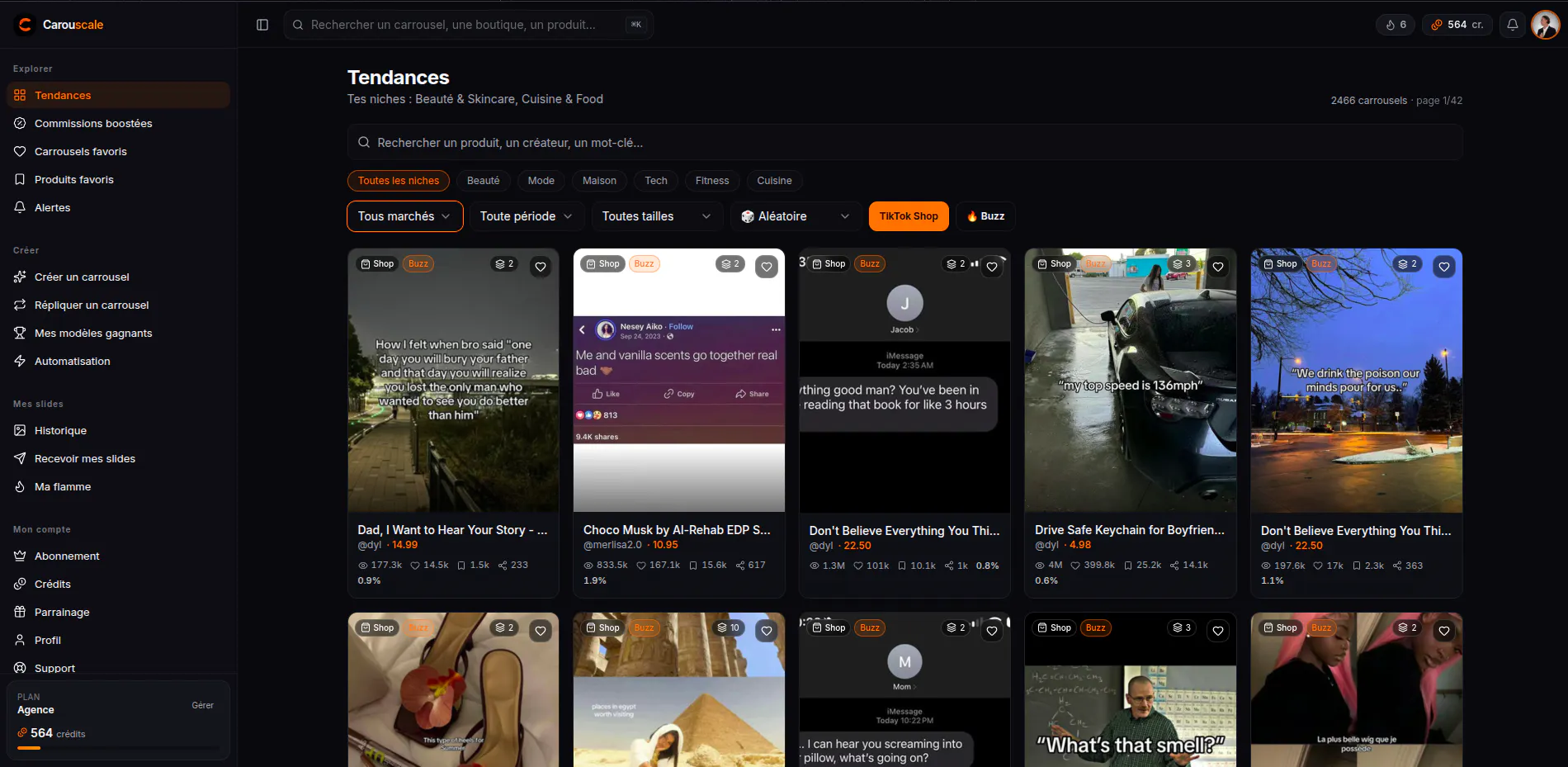
Task: Open the 'my top speed is 136mph' thumbnail
Action: coord(1131,381)
